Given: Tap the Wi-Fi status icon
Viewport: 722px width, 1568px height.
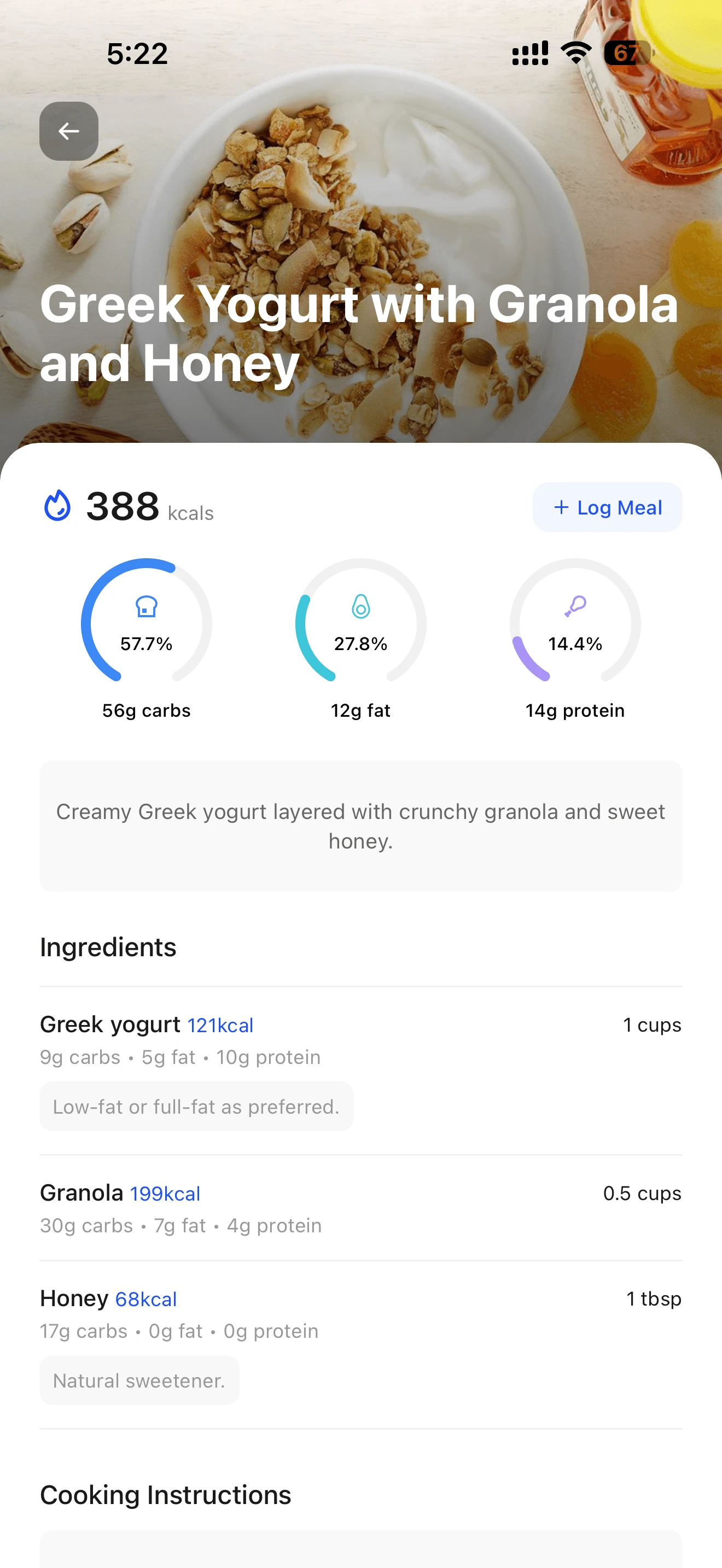Looking at the screenshot, I should pyautogui.click(x=576, y=54).
